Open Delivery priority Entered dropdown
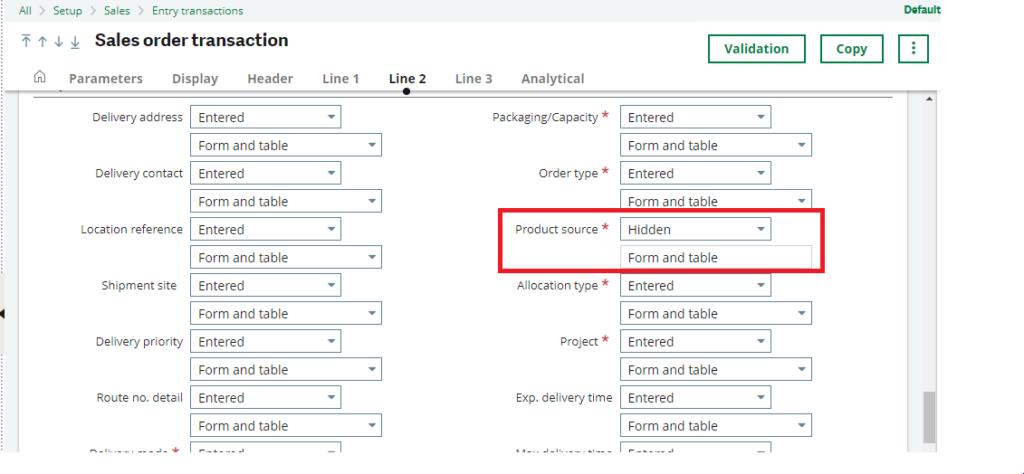This screenshot has height=474, width=1024. pos(266,342)
